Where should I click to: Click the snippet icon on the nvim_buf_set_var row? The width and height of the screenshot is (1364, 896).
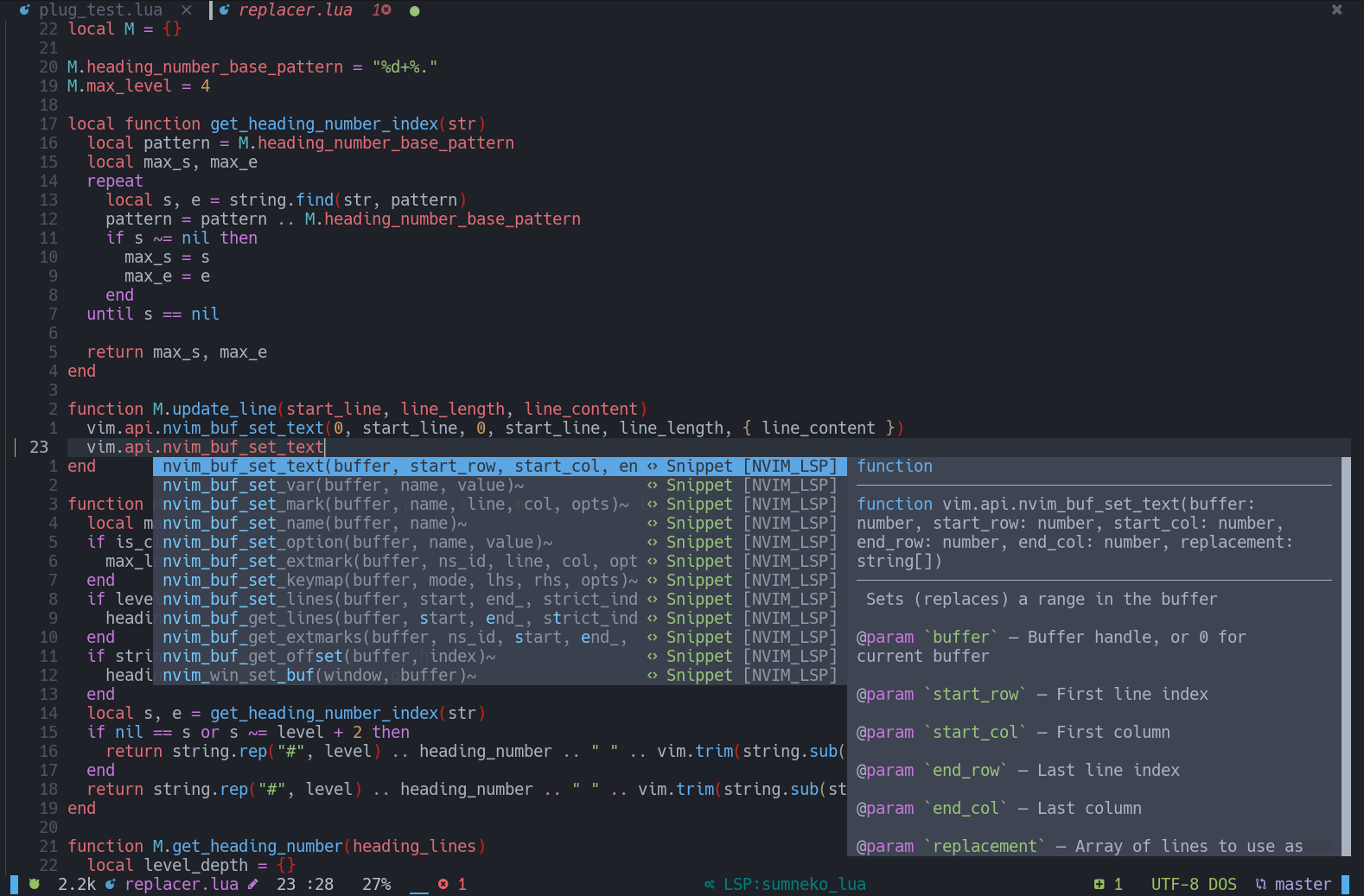click(653, 486)
